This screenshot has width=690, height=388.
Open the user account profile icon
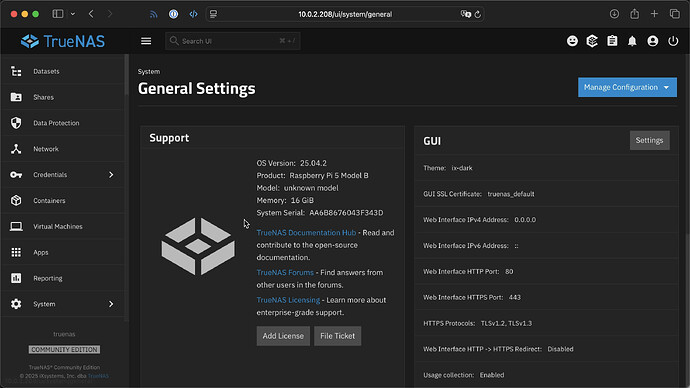click(x=653, y=41)
